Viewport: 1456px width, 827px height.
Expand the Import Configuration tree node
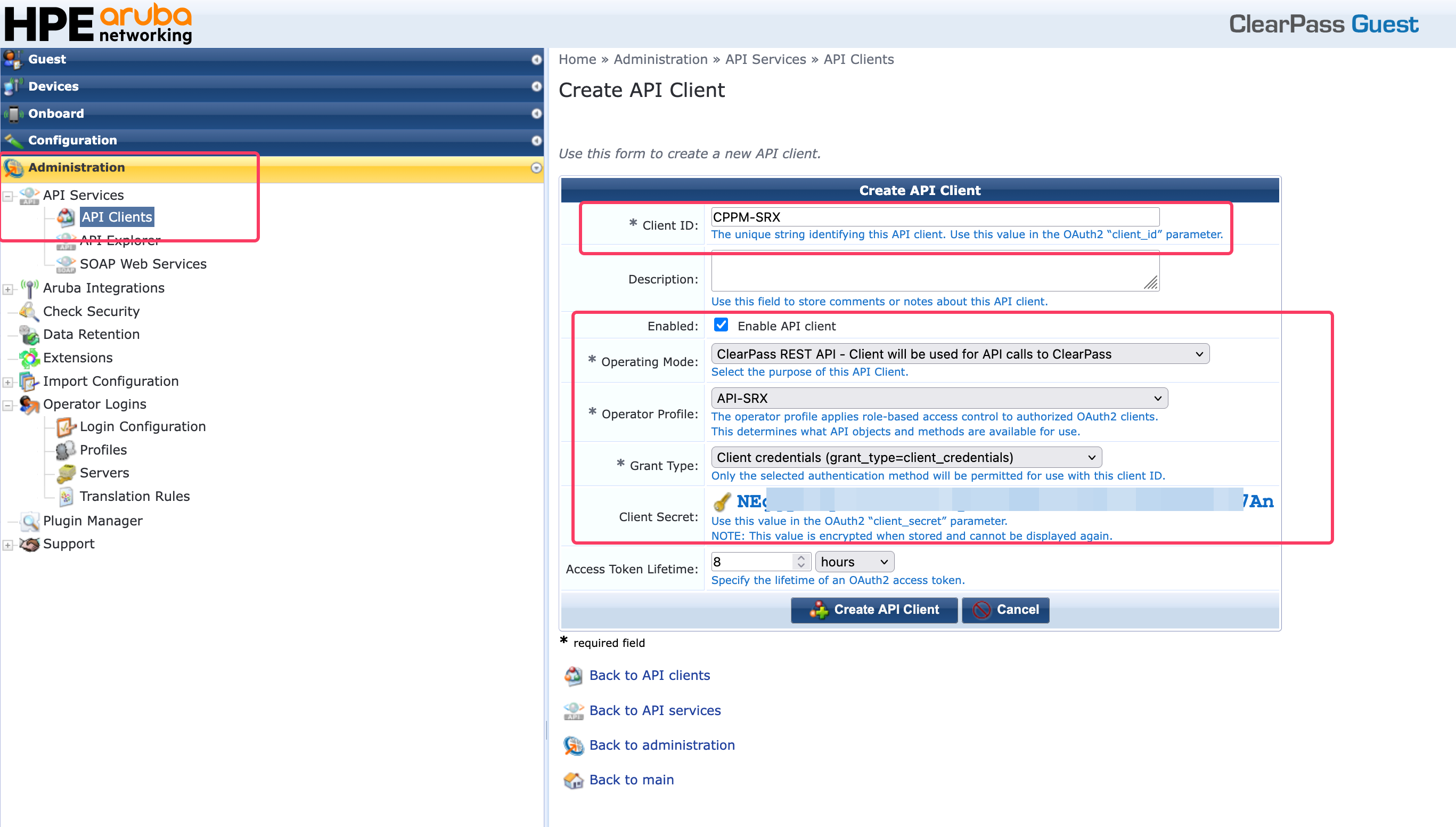click(8, 383)
